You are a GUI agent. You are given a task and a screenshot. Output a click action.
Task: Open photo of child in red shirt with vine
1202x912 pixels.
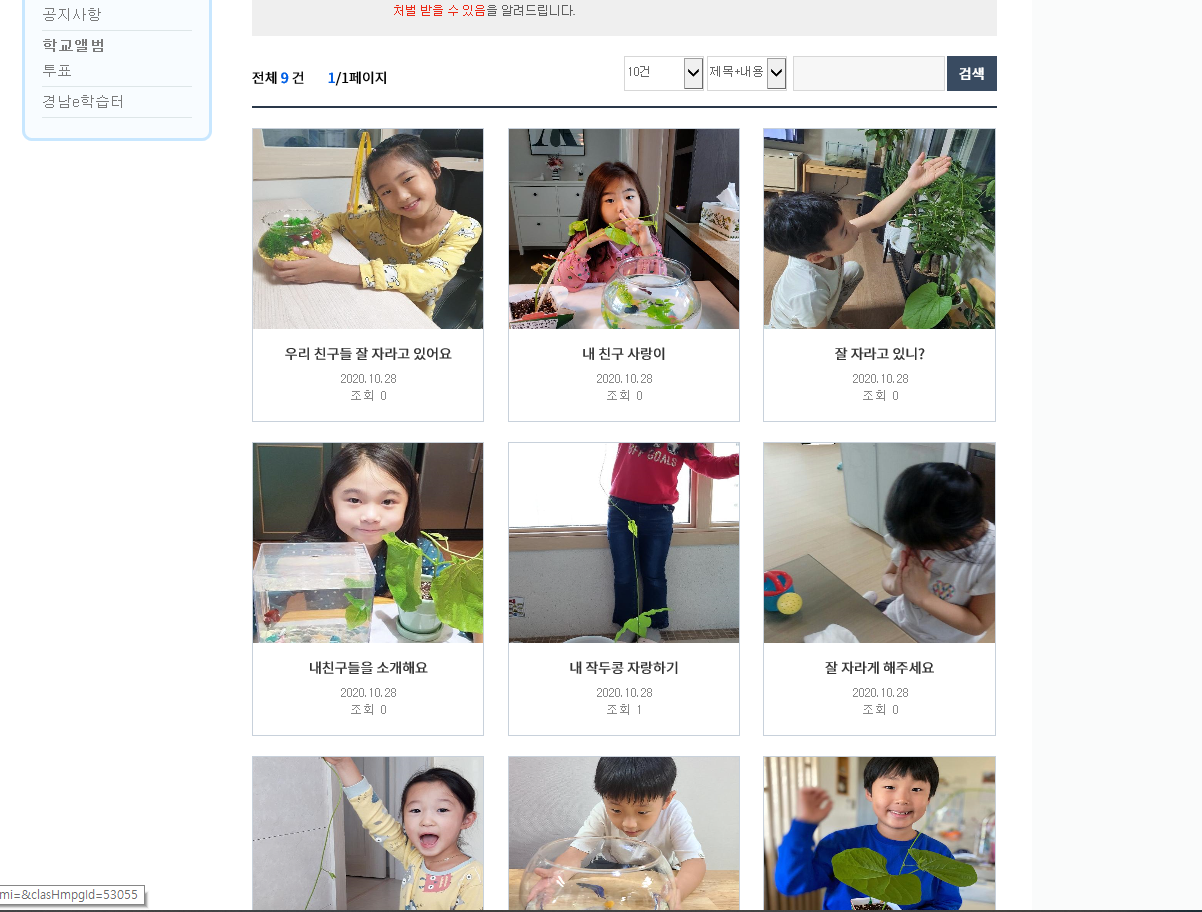coord(624,543)
